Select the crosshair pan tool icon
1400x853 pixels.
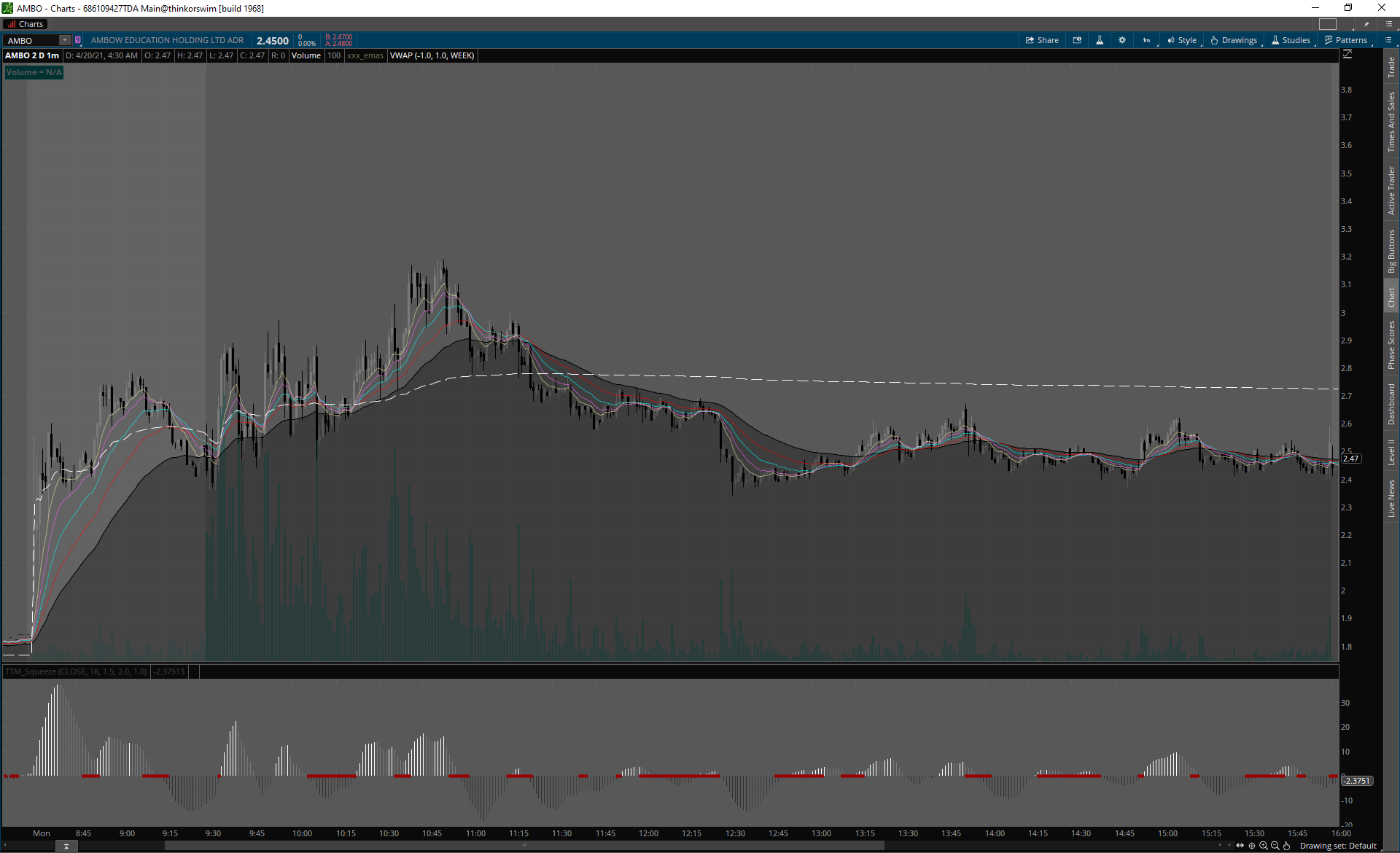pyautogui.click(x=1252, y=846)
